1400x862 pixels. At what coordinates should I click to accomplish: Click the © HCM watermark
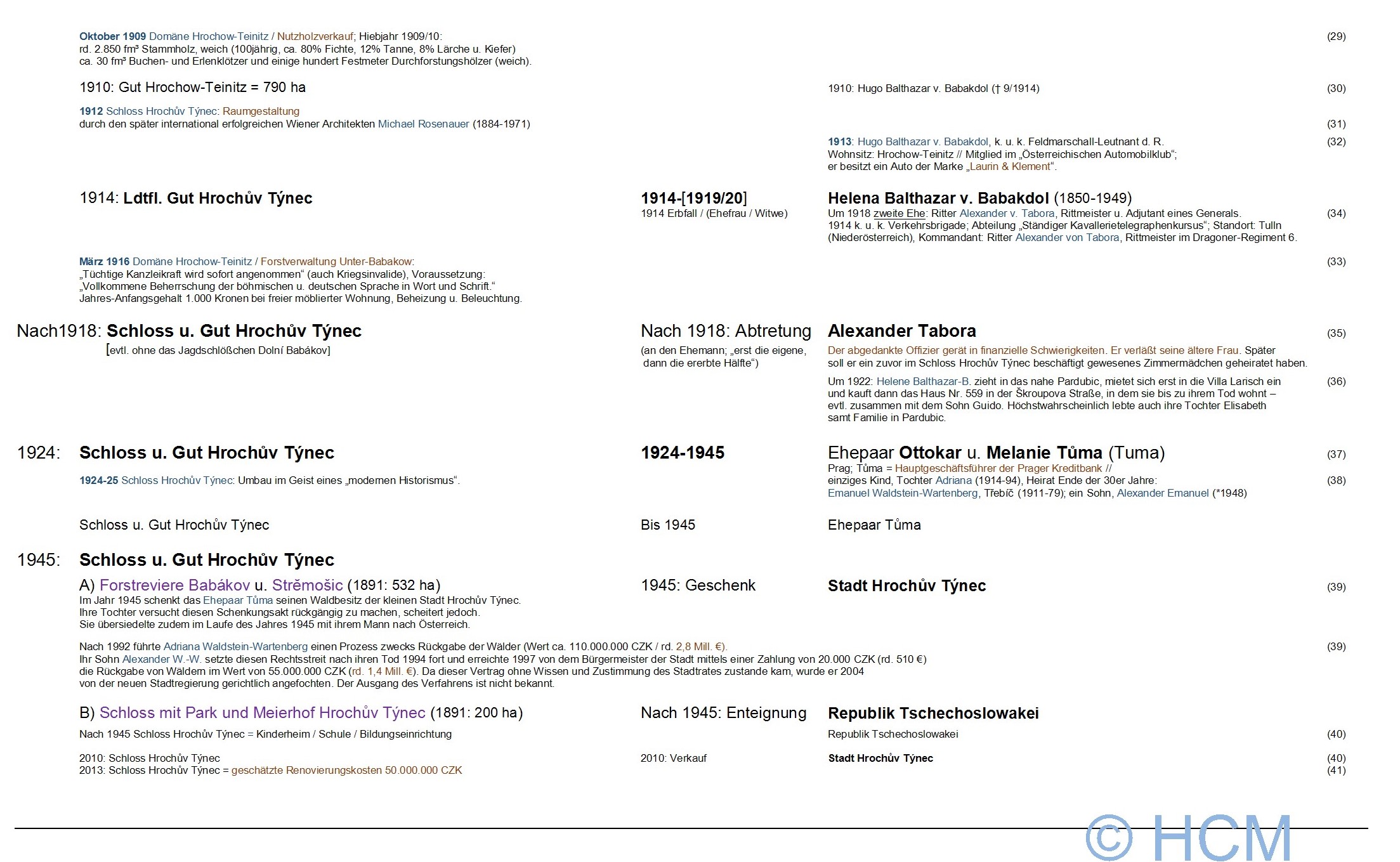tap(1187, 837)
